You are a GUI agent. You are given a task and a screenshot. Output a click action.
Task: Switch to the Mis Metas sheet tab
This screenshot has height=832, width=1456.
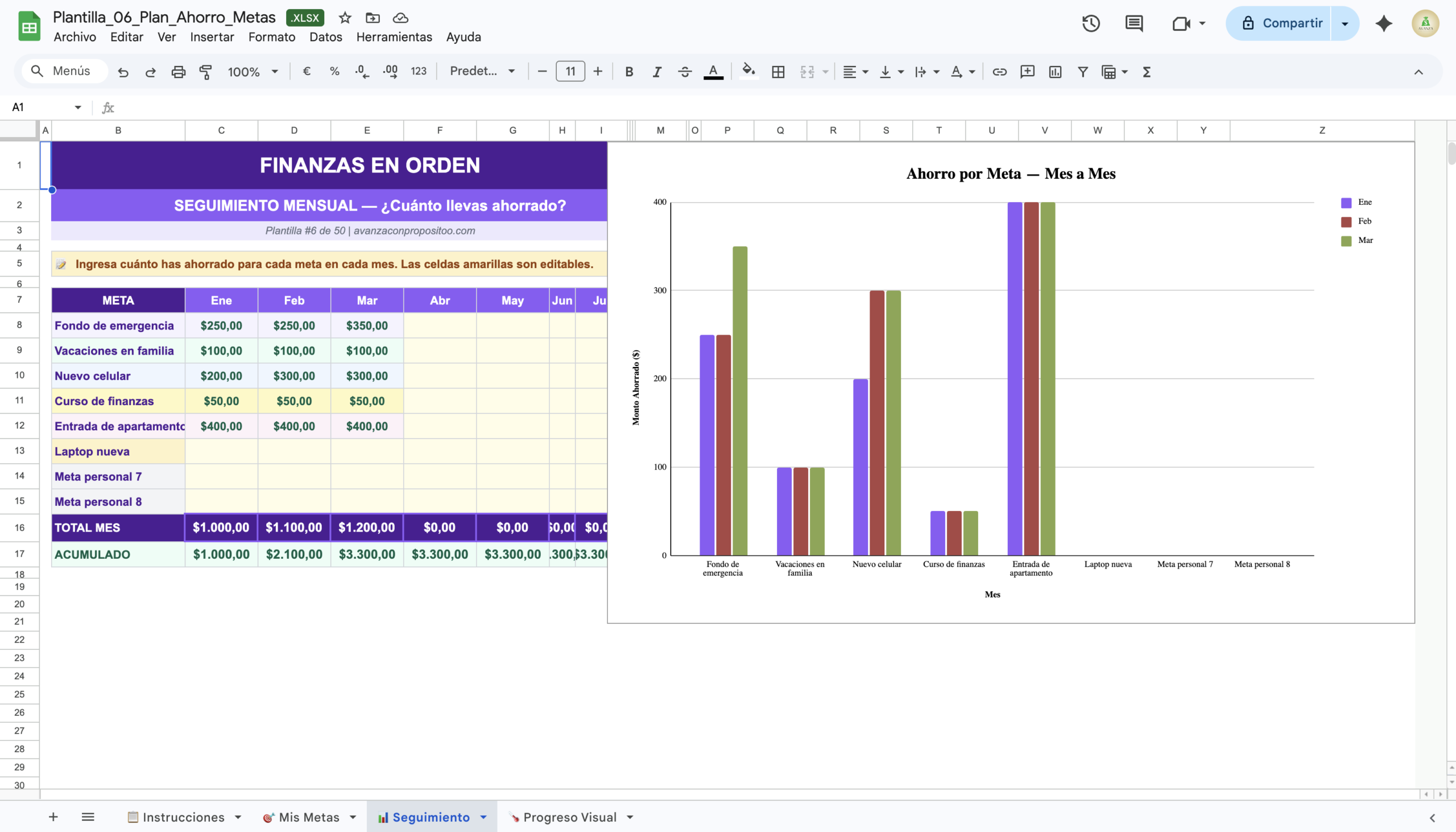coord(308,817)
